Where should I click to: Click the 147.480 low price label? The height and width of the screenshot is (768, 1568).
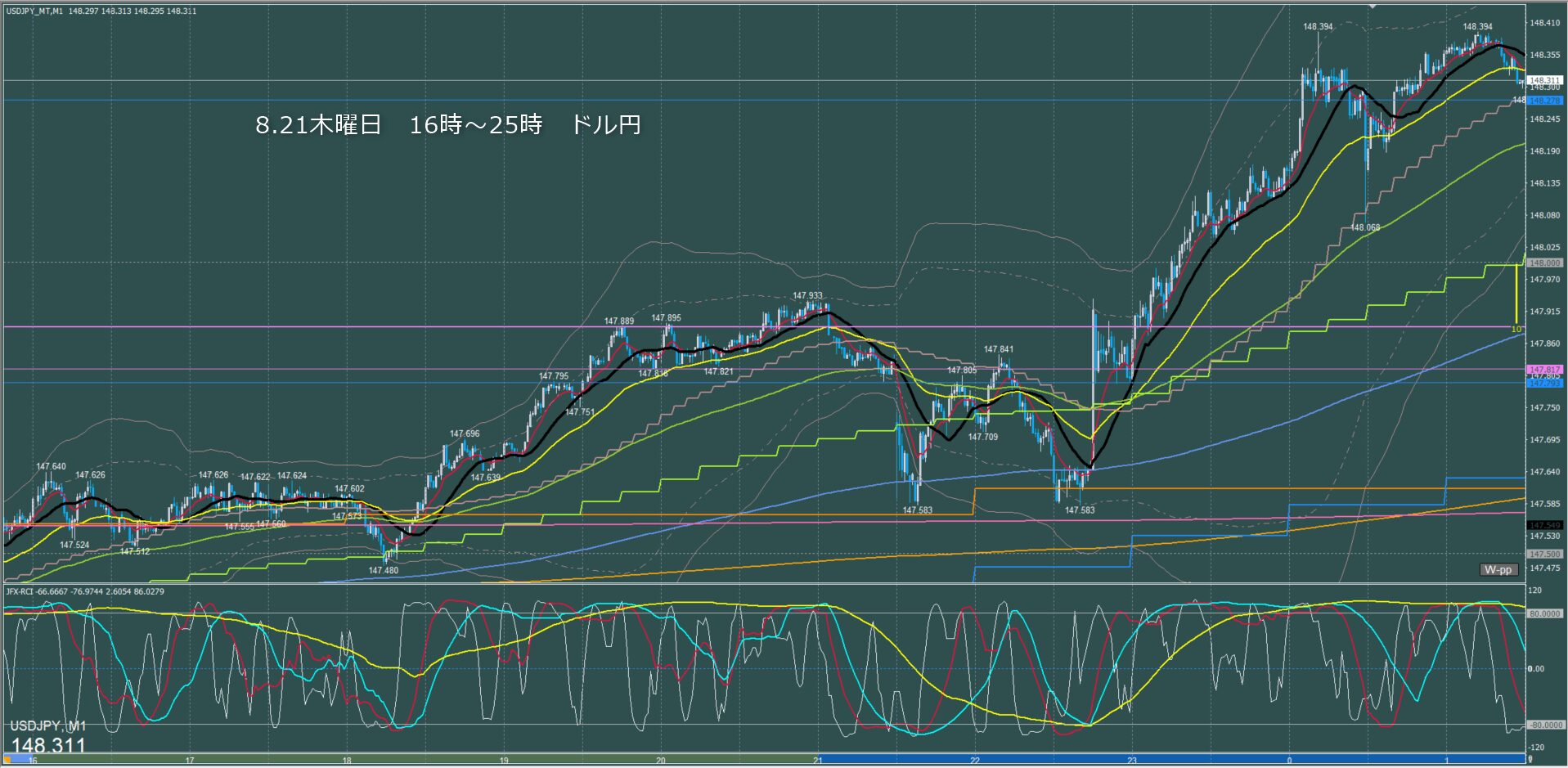383,571
